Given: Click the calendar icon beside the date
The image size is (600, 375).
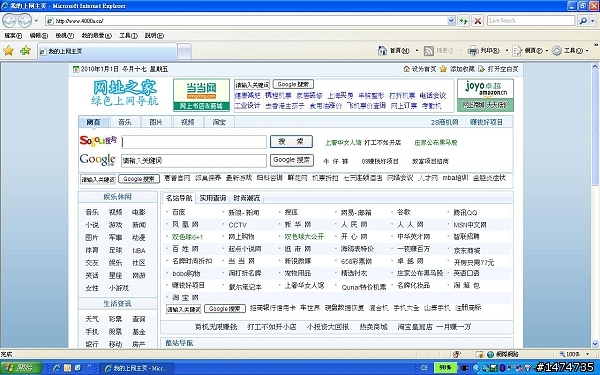Looking at the screenshot, I should [x=76, y=69].
